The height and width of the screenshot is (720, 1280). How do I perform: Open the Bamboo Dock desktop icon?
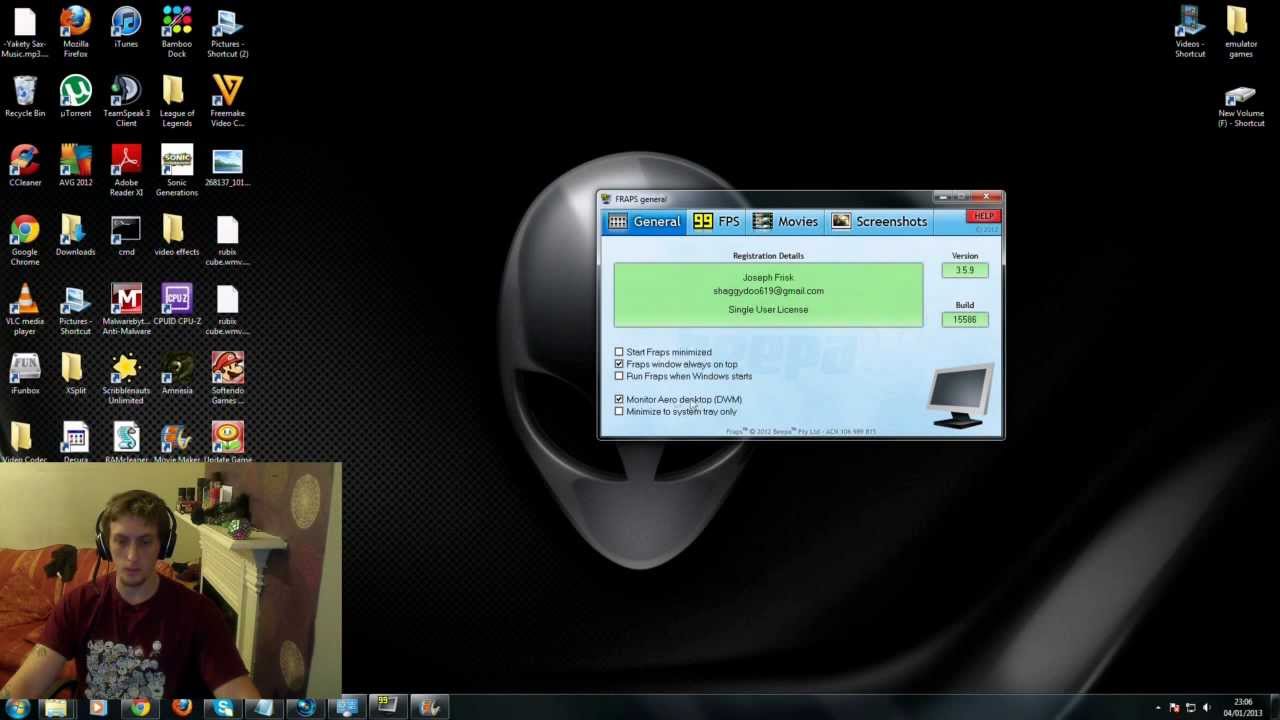click(177, 32)
